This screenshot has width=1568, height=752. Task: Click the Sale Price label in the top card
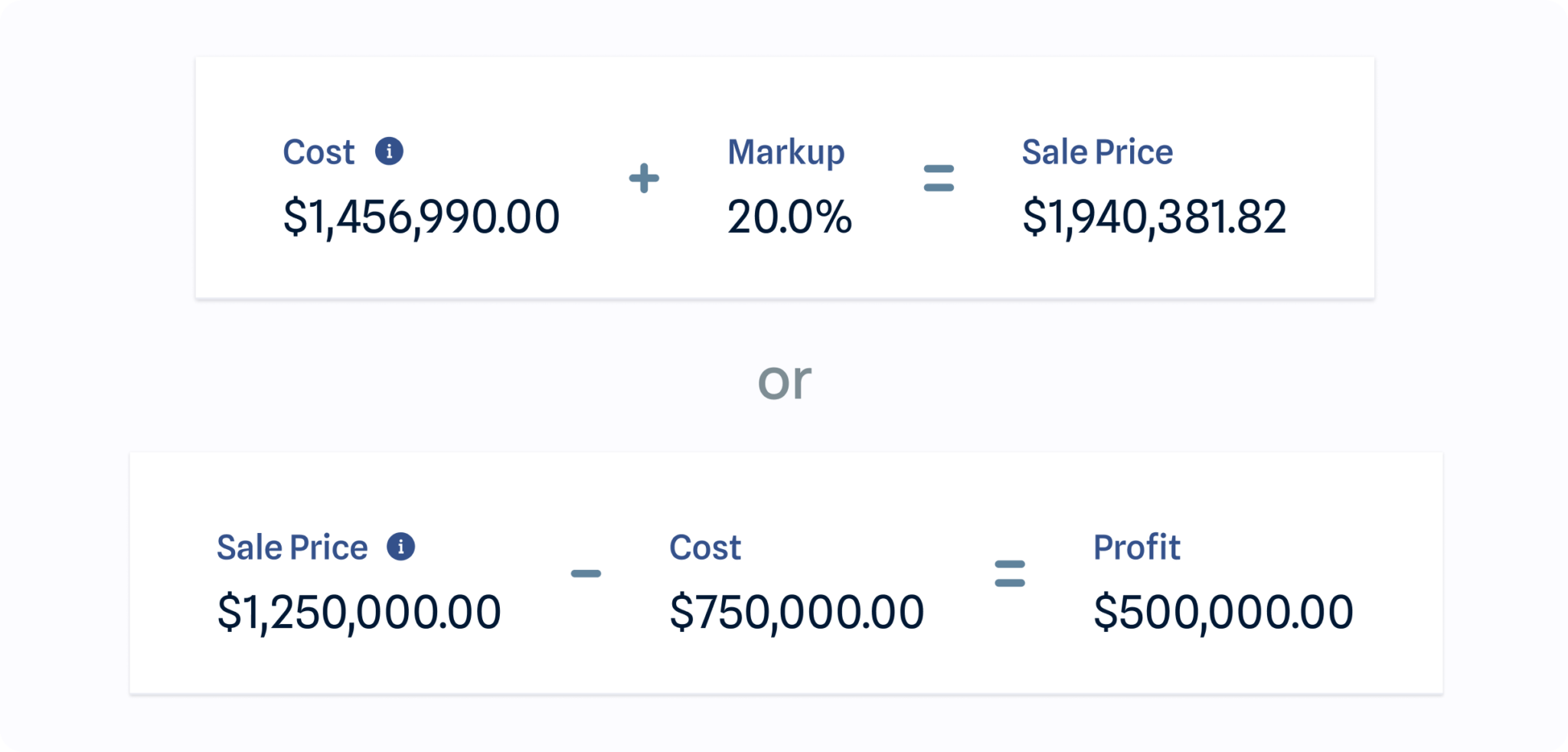[x=1097, y=152]
